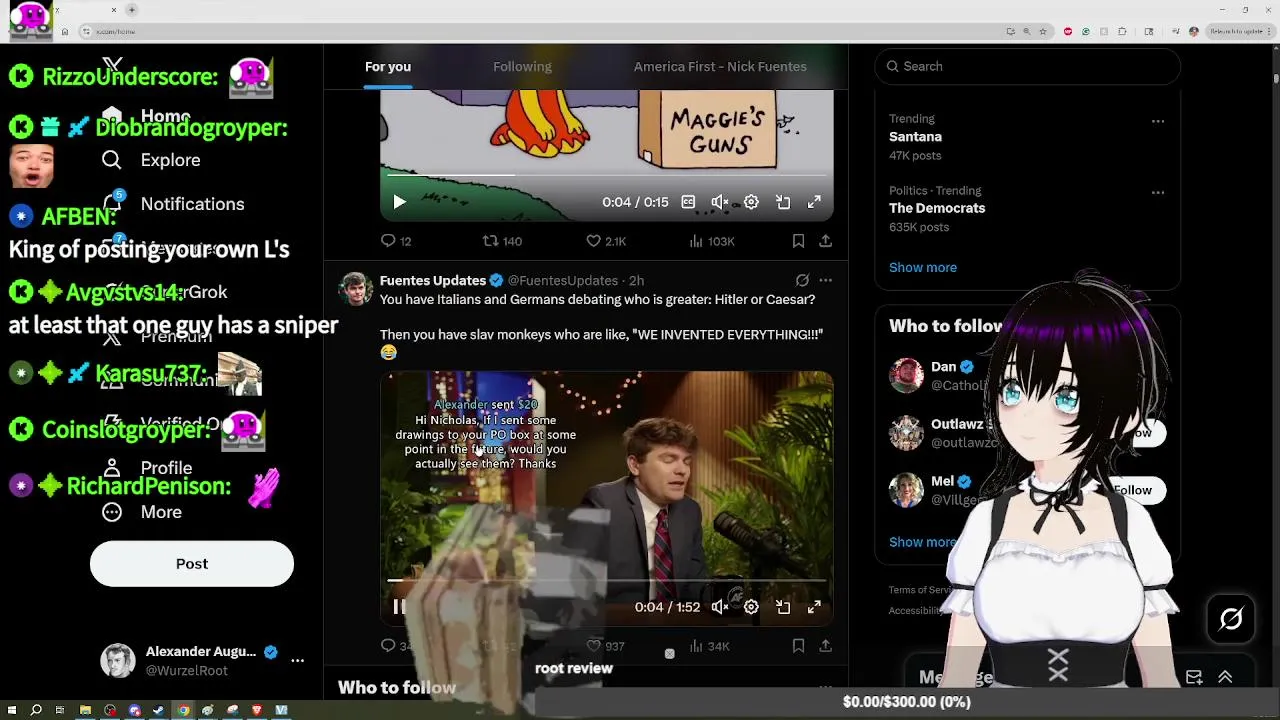The width and height of the screenshot is (1280, 720).
Task: Open More menu in sidebar
Action: pyautogui.click(x=142, y=512)
